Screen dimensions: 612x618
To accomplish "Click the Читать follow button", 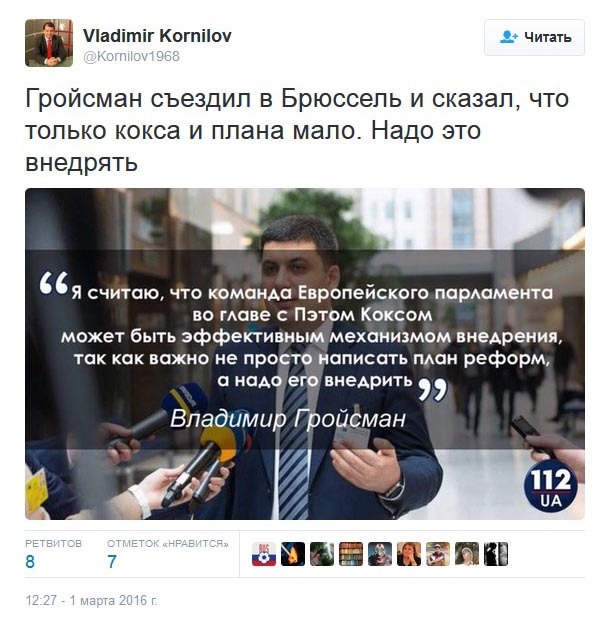I will (x=534, y=37).
